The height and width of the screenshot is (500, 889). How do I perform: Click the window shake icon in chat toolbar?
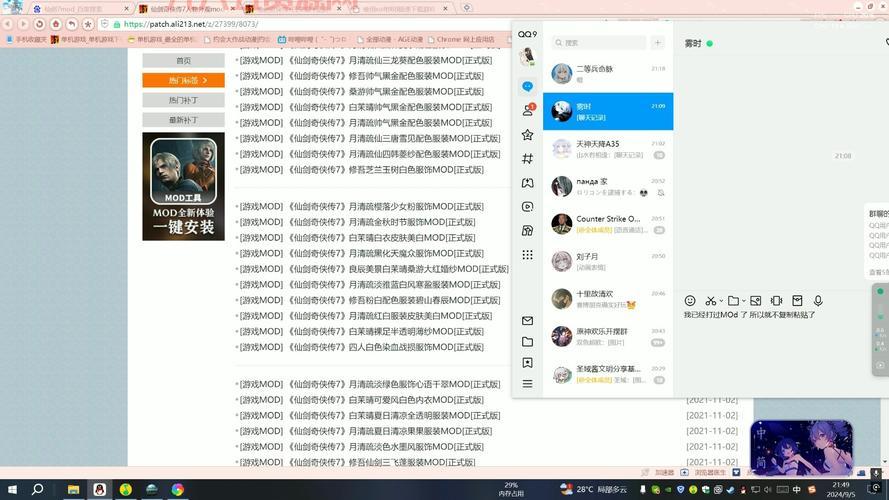(776, 300)
